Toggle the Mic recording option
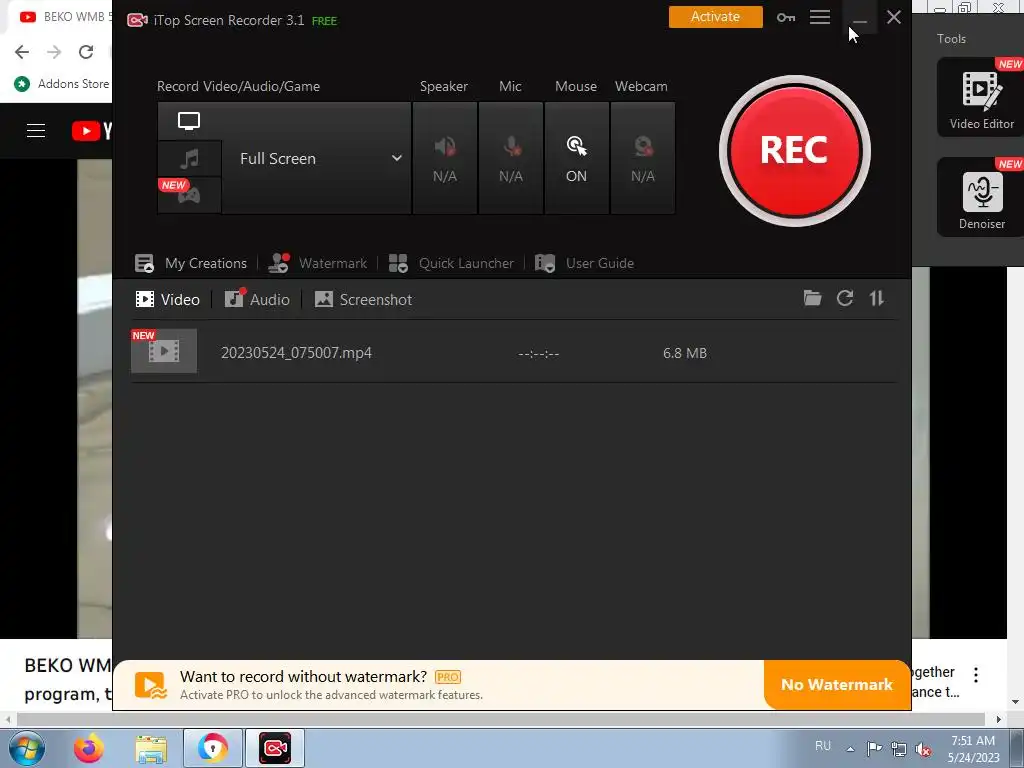1024x768 pixels. click(x=511, y=158)
